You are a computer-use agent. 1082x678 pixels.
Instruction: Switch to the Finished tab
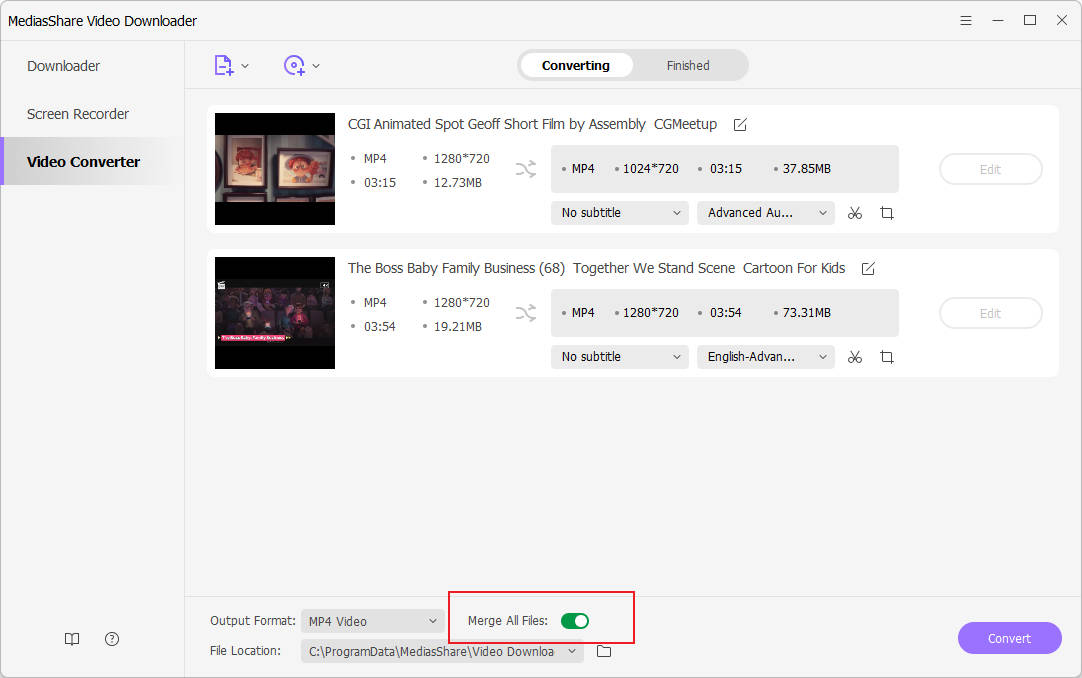(x=688, y=66)
